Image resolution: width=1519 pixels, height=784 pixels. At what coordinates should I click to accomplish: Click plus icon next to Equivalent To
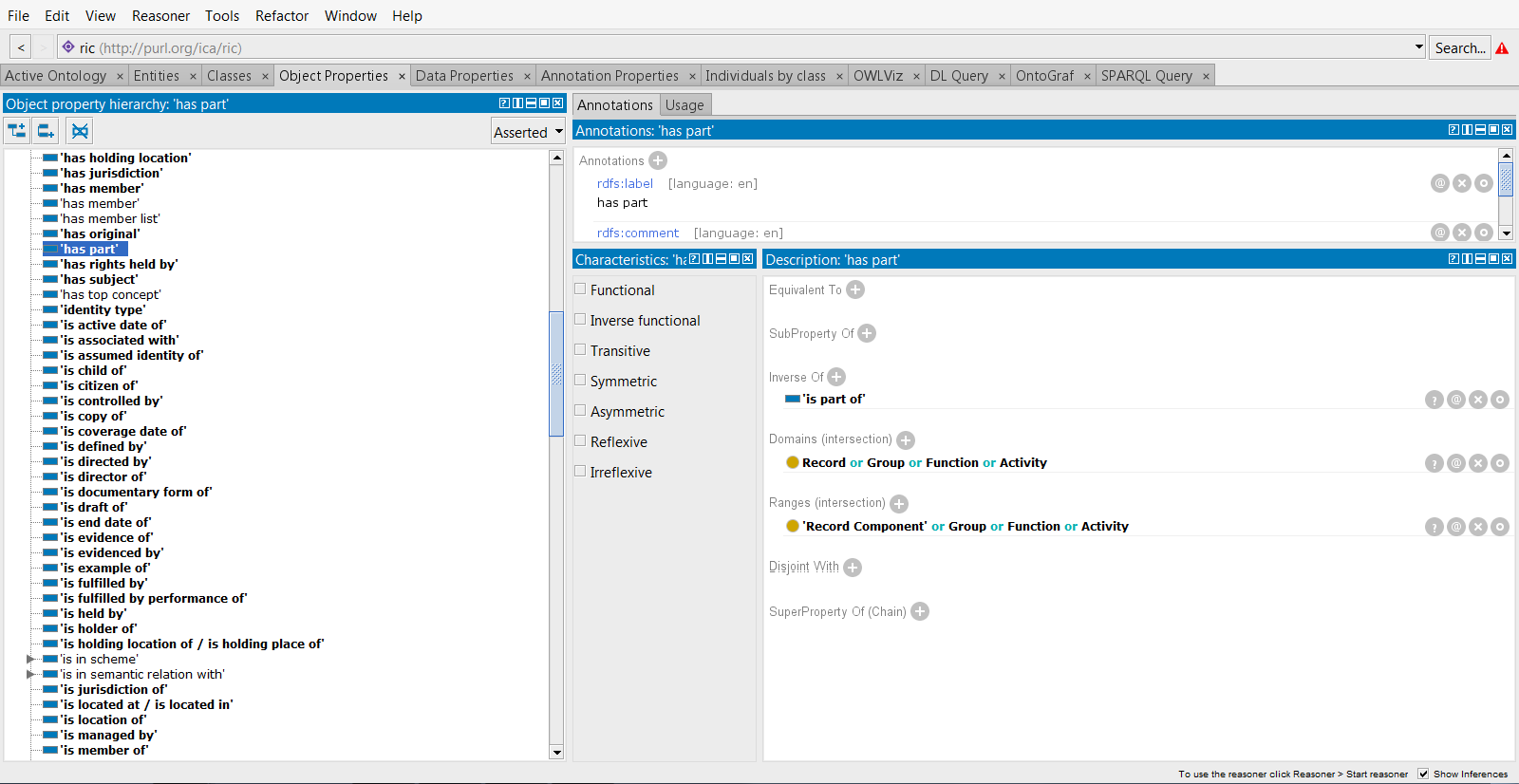point(855,289)
